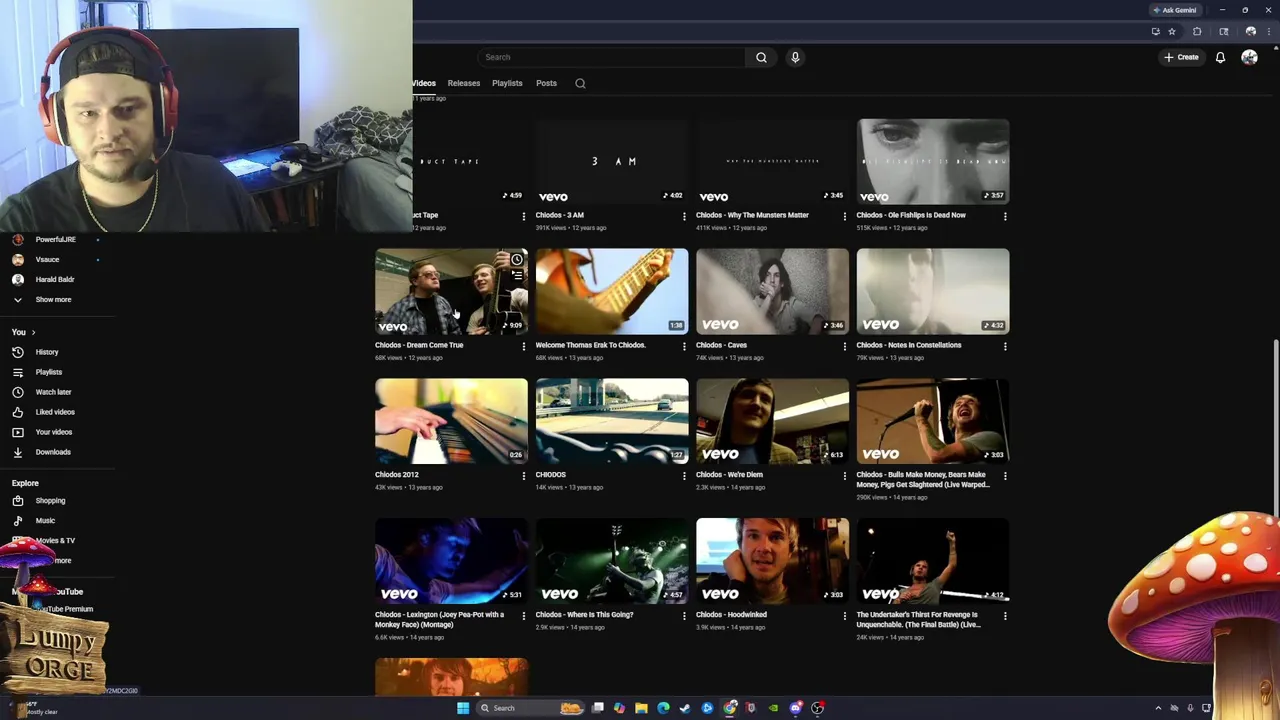Play Chiodos - Lexington video thumbnail

451,561
